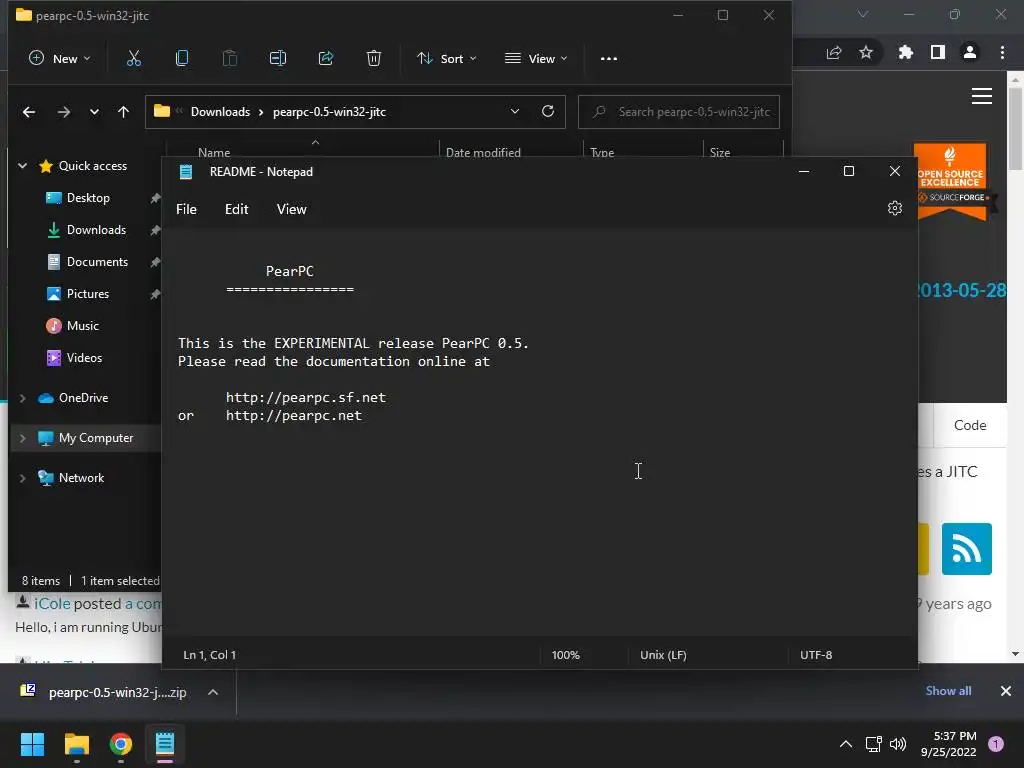Expand the Network tree node
The width and height of the screenshot is (1024, 768).
[x=22, y=478]
